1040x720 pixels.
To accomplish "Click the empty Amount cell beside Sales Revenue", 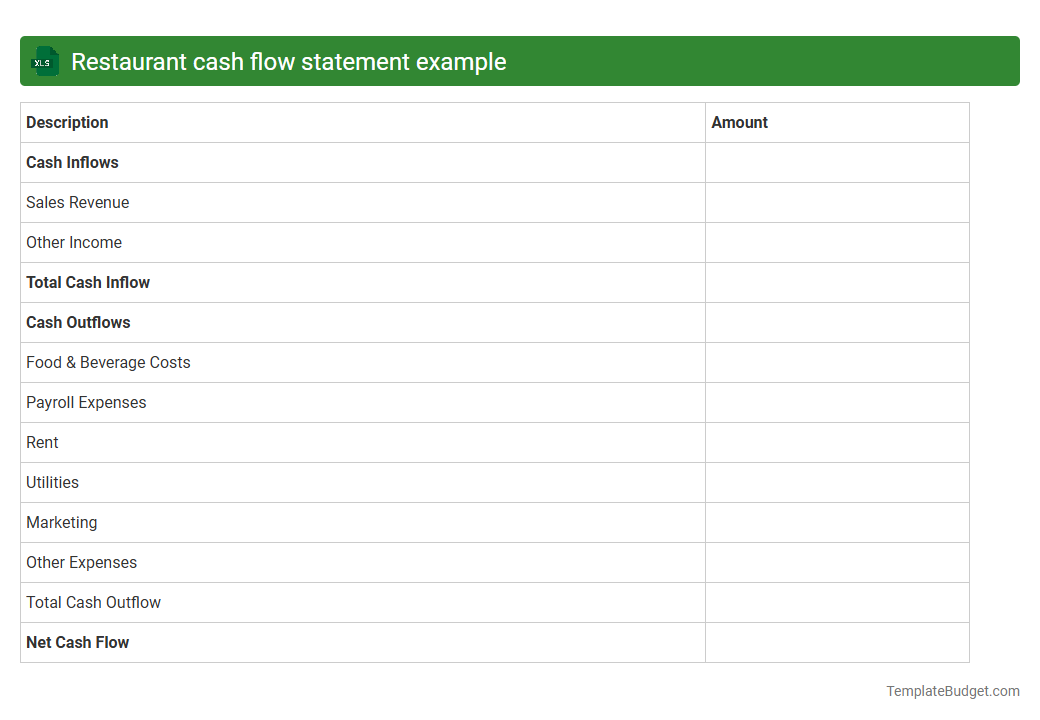I will click(837, 202).
